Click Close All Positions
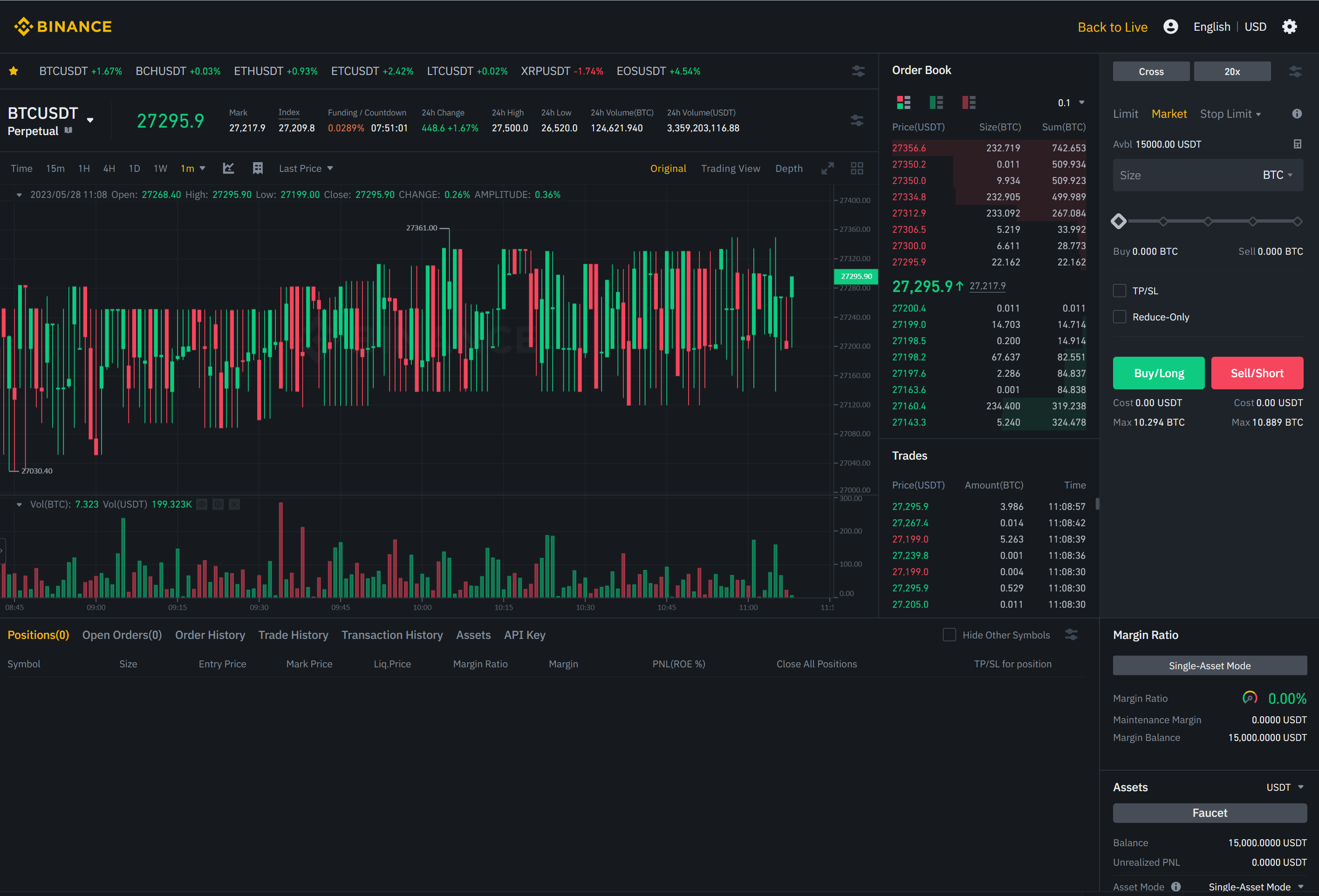 click(x=817, y=663)
